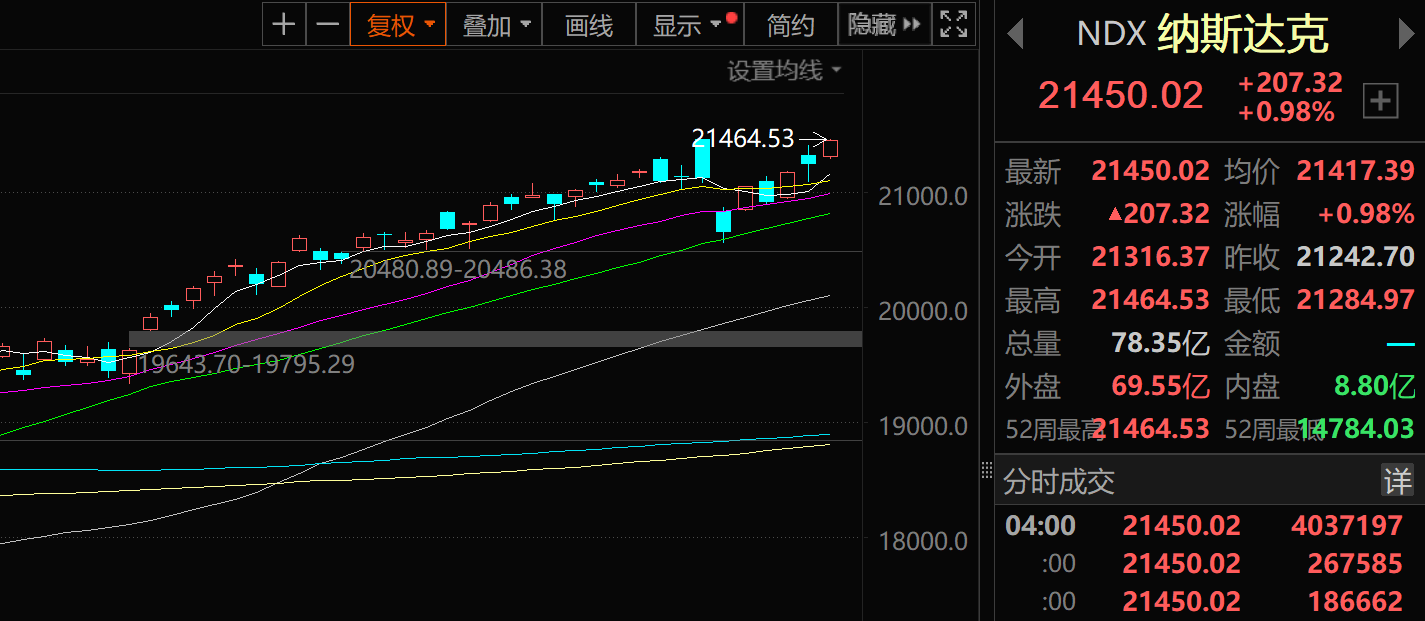Click the 分时成交 section header
Image resolution: width=1425 pixels, height=621 pixels.
click(1059, 482)
